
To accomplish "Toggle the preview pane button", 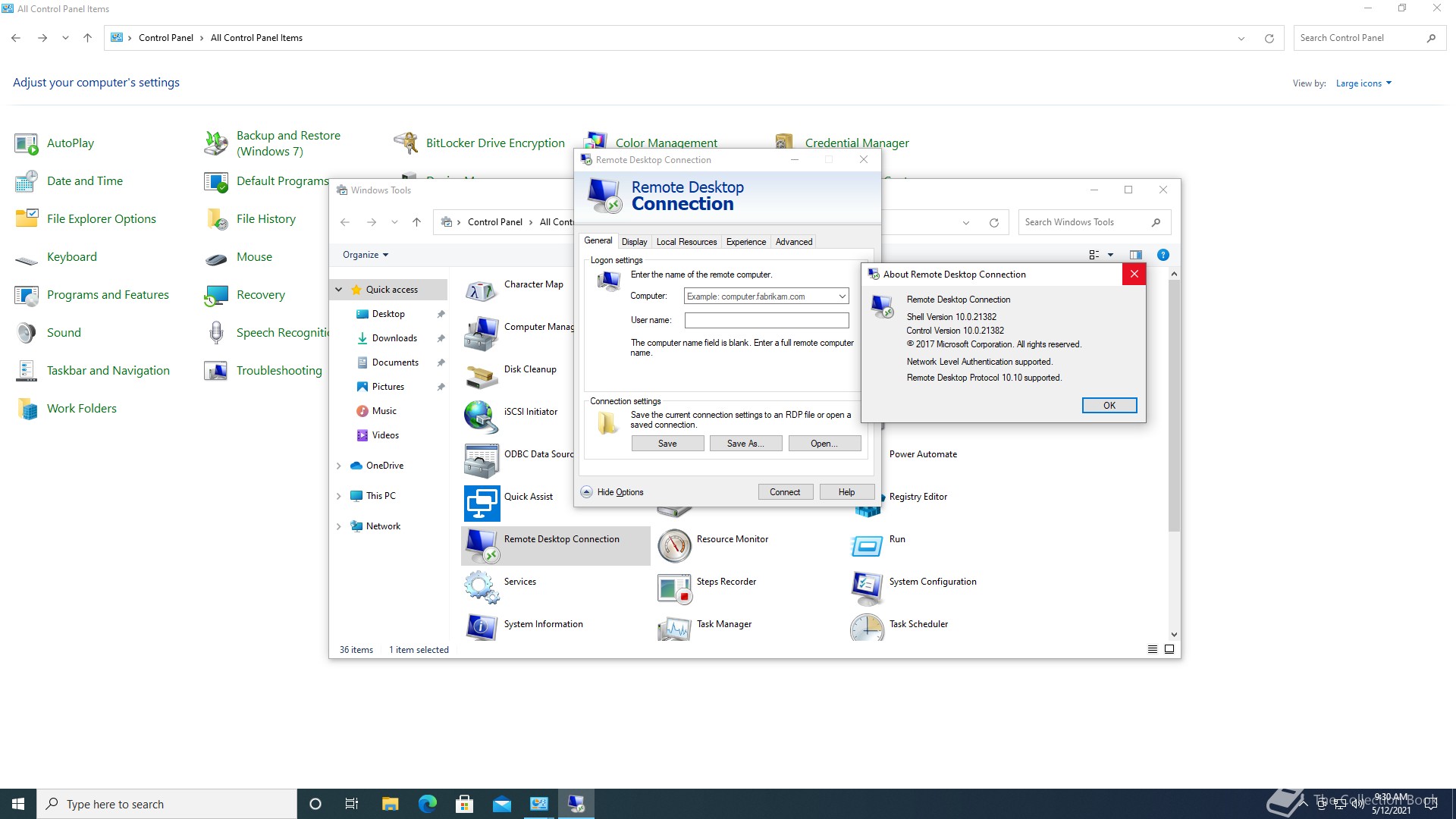I will click(1135, 255).
